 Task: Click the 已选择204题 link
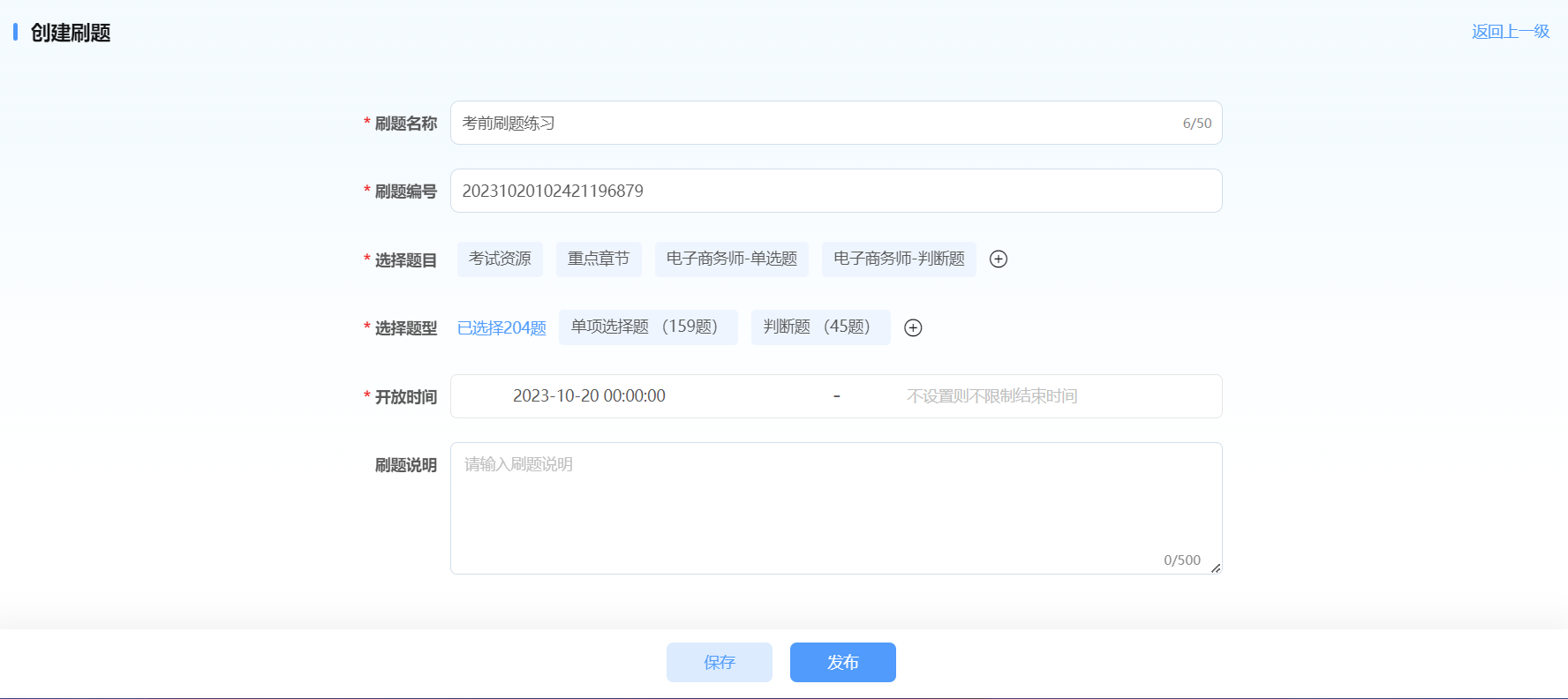(501, 328)
